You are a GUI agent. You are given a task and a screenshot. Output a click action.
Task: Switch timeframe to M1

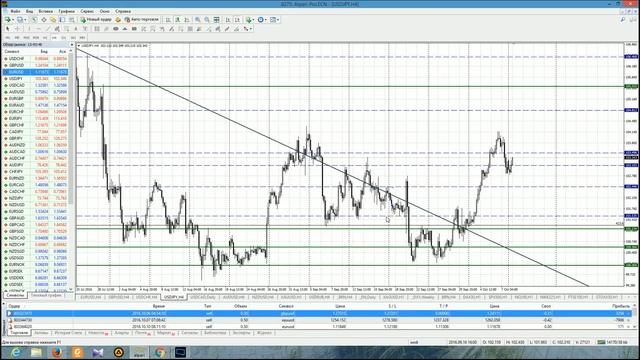(8, 38)
